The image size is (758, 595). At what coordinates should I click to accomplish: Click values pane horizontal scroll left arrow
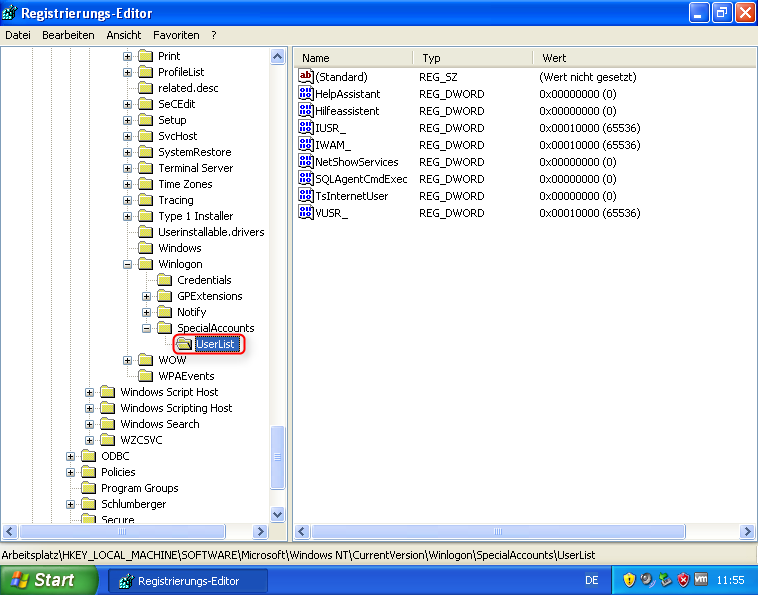[302, 532]
